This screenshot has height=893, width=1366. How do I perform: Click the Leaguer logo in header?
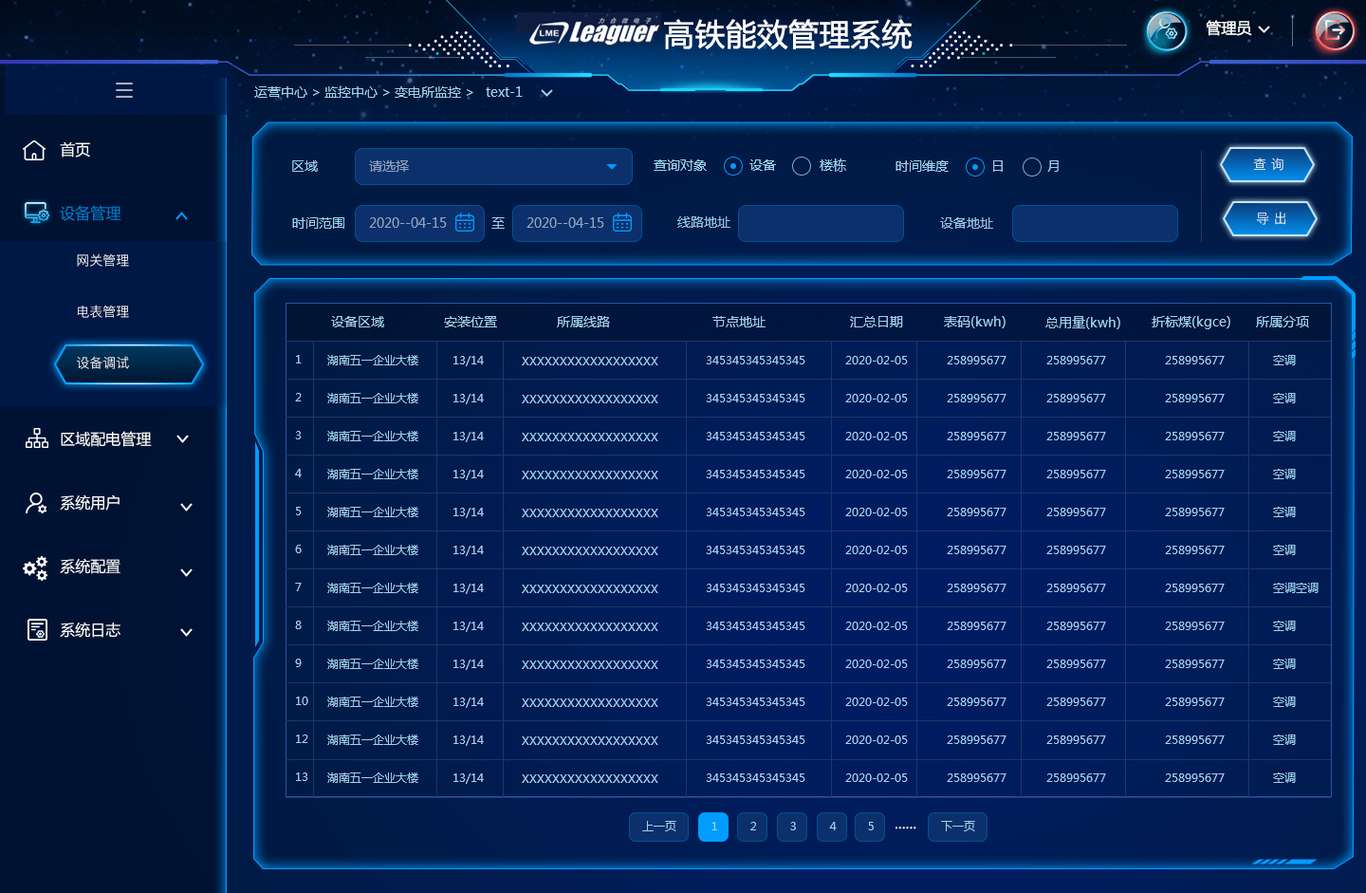[594, 33]
